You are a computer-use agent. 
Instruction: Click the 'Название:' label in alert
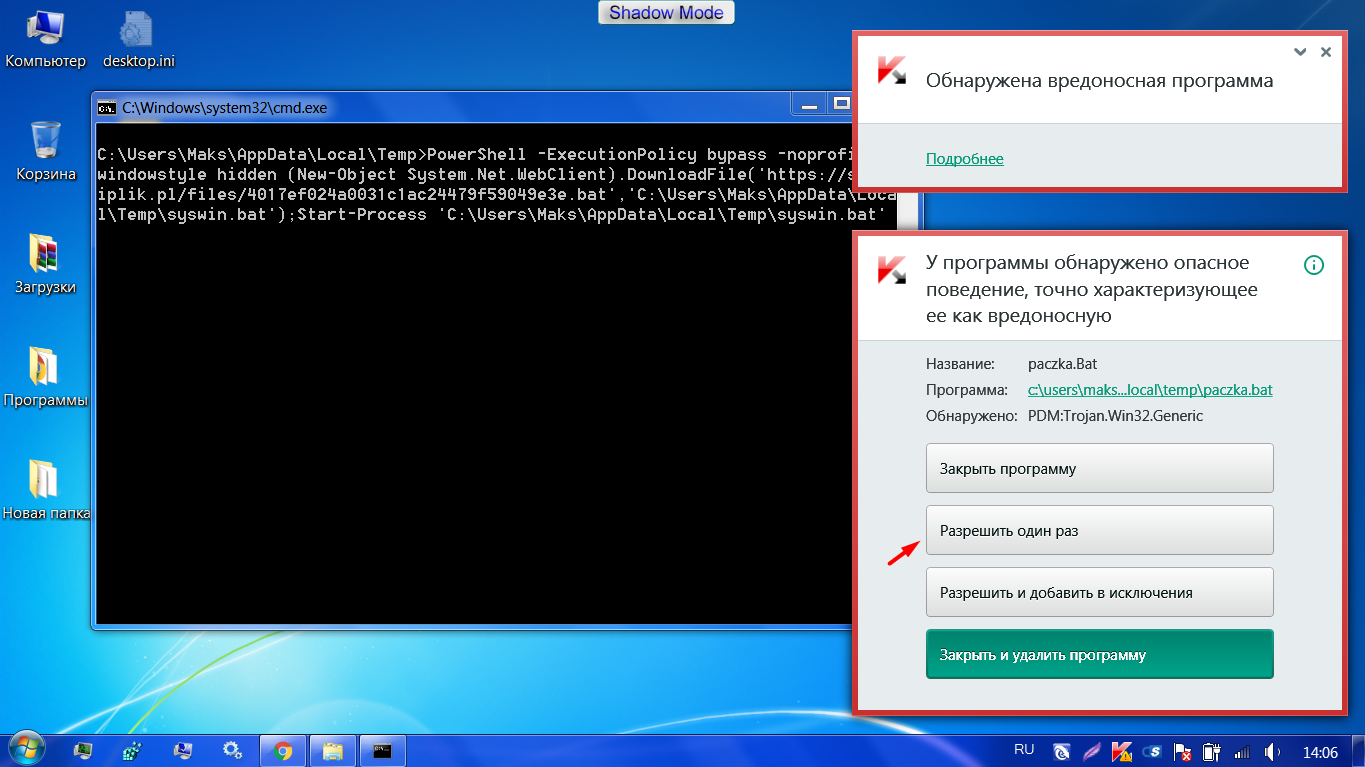960,365
